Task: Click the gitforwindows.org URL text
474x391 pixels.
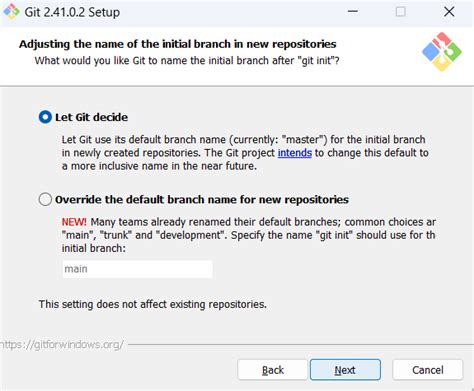Action: (62, 344)
